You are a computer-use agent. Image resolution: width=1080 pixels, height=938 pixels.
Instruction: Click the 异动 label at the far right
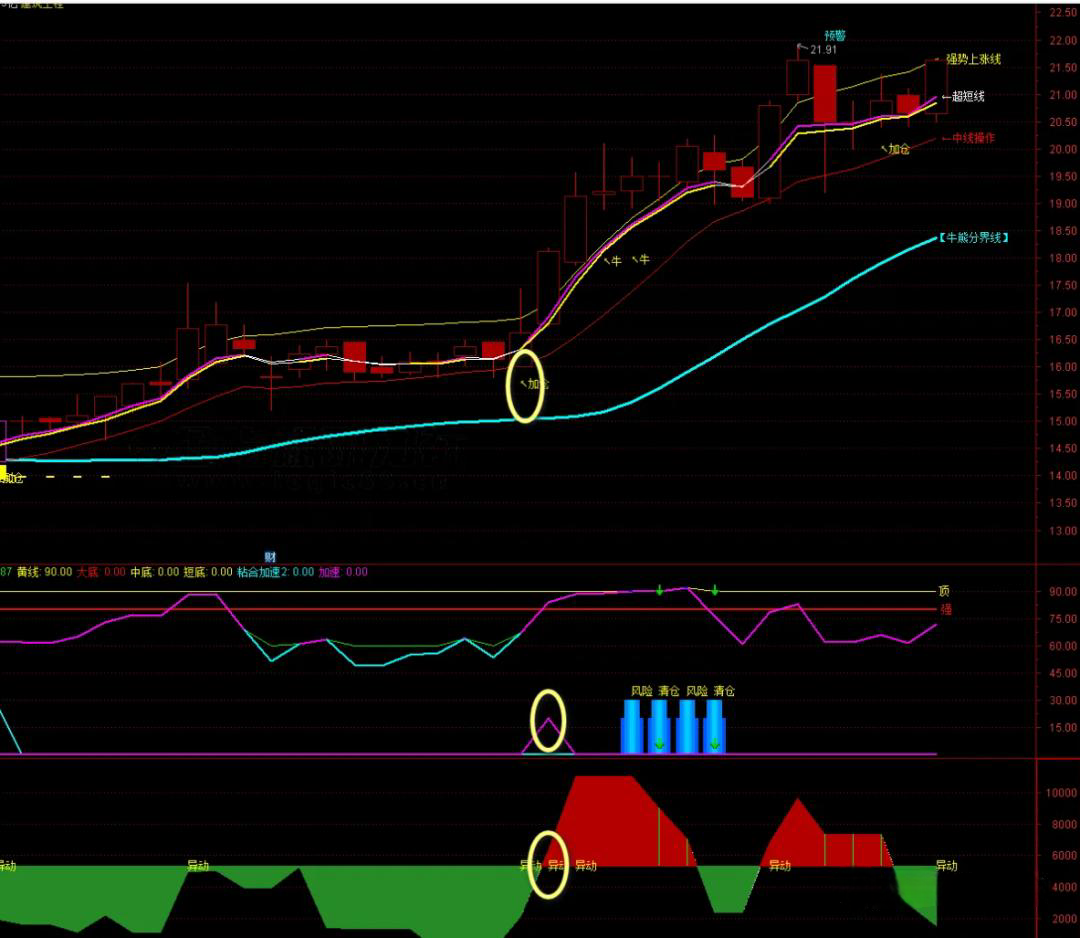[x=946, y=866]
